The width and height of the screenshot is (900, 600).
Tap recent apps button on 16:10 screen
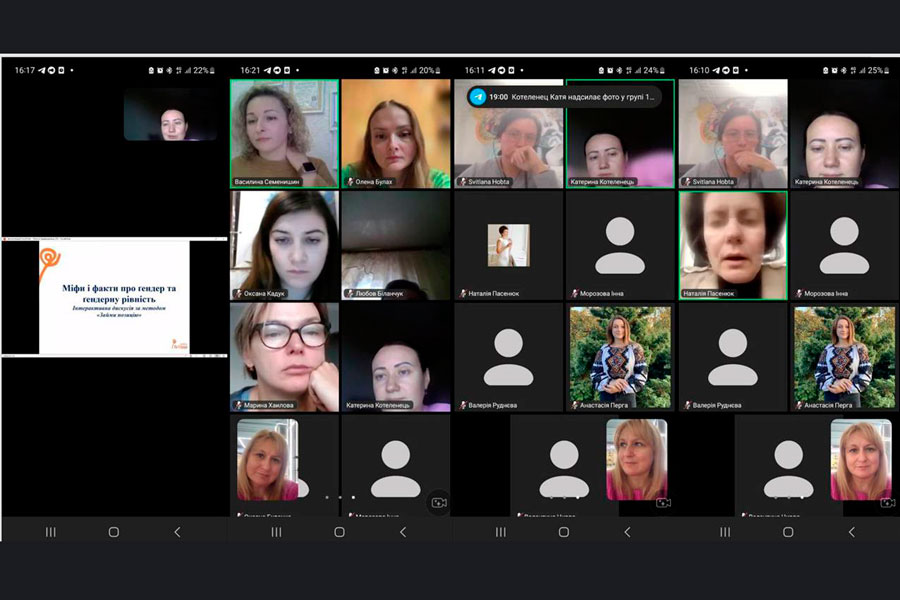pyautogui.click(x=725, y=532)
